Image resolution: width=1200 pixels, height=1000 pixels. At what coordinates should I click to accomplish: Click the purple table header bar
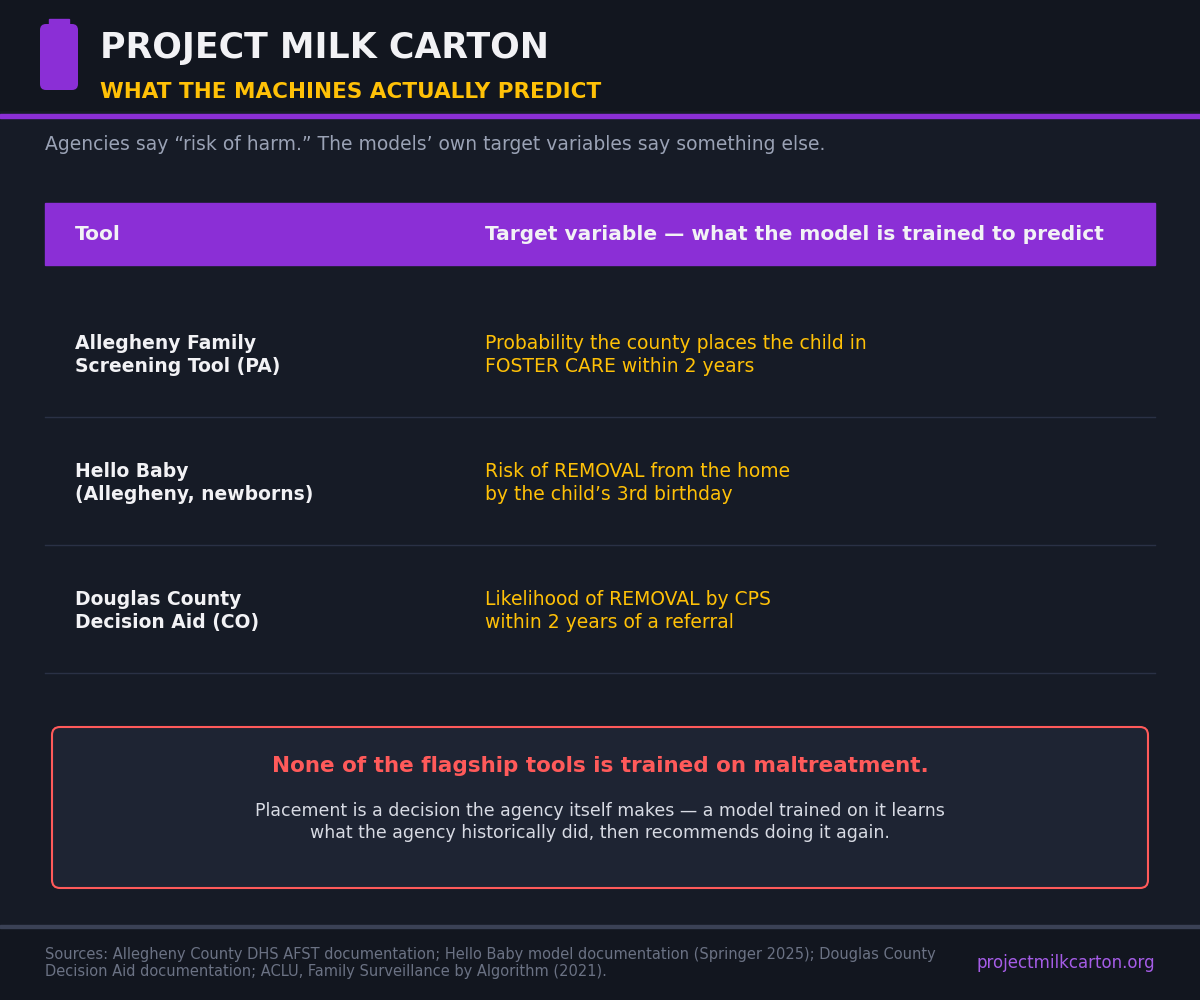(600, 234)
